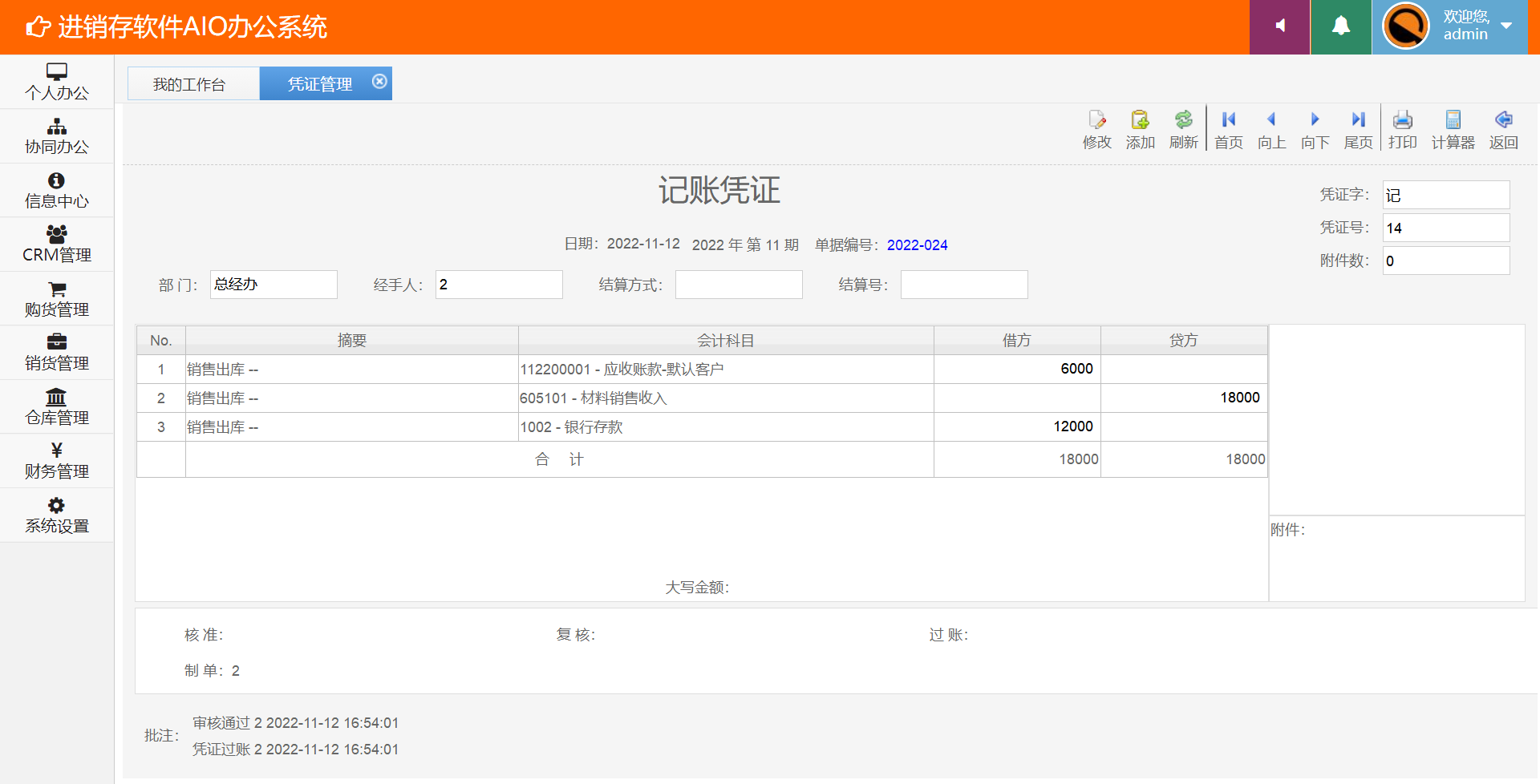Click the 部门 input field showing 总经办
The height and width of the screenshot is (784, 1540).
(x=274, y=285)
